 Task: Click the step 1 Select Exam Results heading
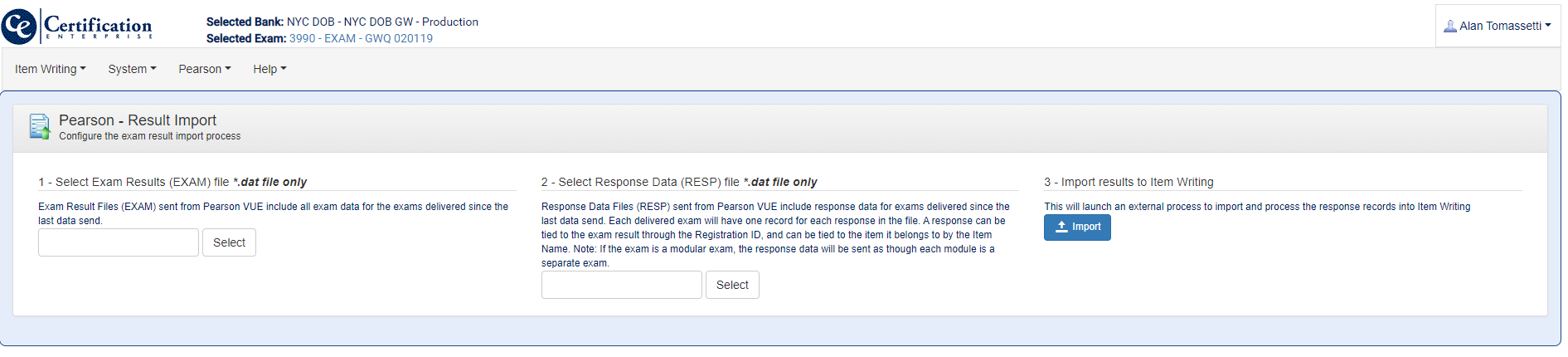(172, 182)
